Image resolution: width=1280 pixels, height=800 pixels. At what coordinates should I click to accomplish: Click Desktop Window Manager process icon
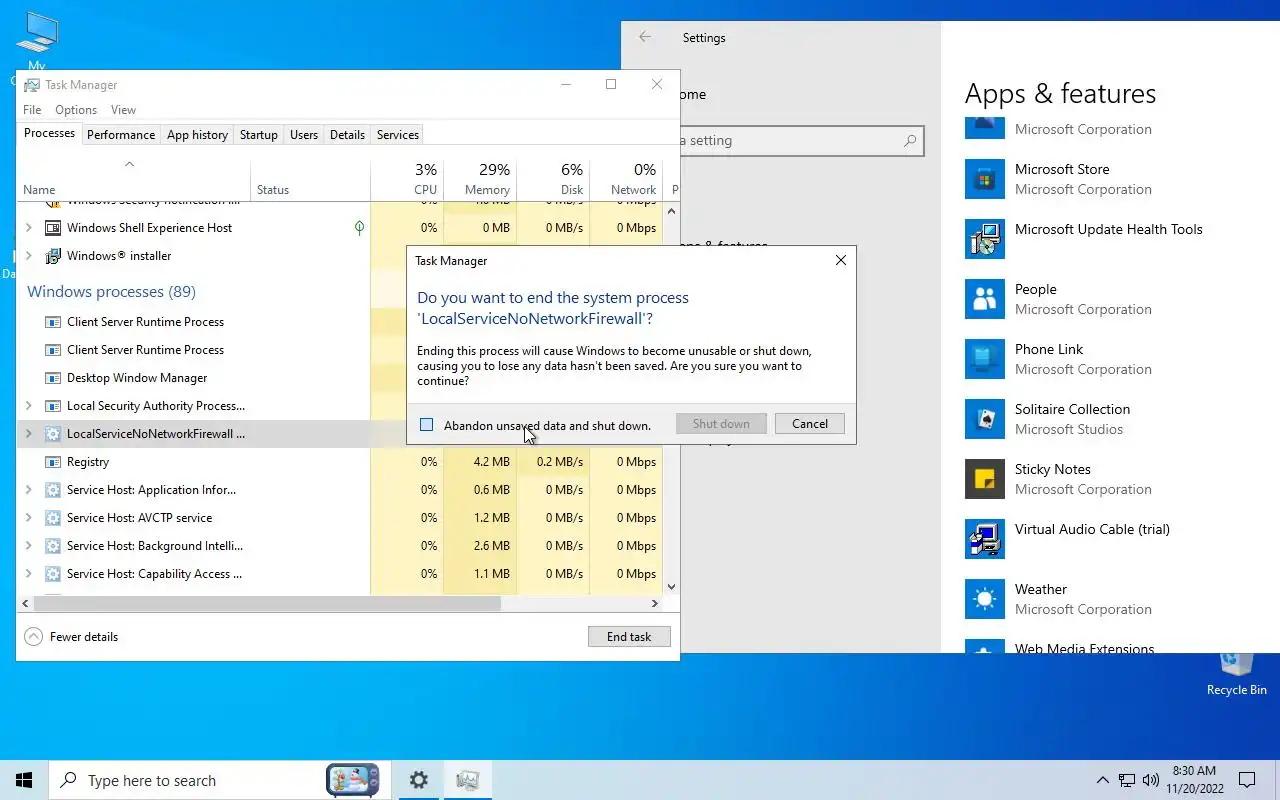pyautogui.click(x=53, y=378)
